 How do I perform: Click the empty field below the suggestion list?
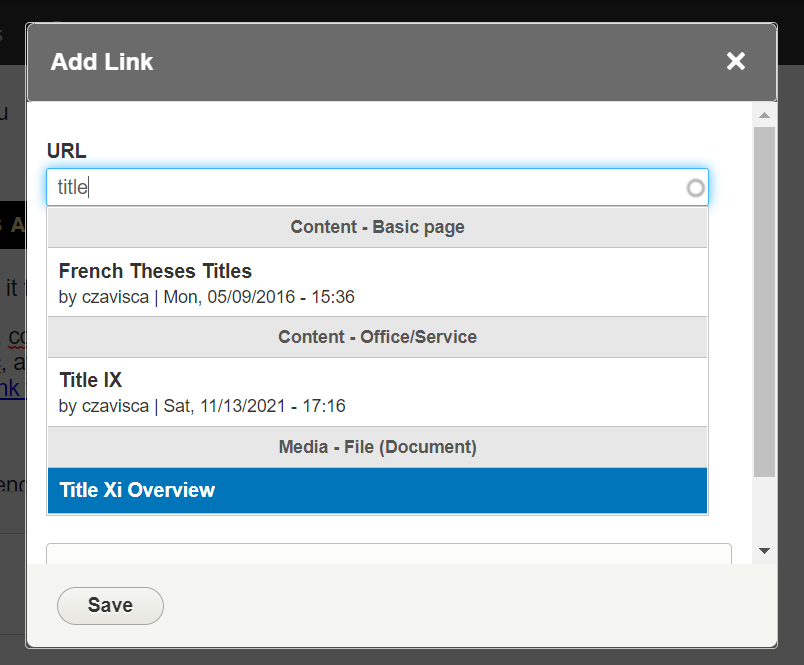coord(388,553)
